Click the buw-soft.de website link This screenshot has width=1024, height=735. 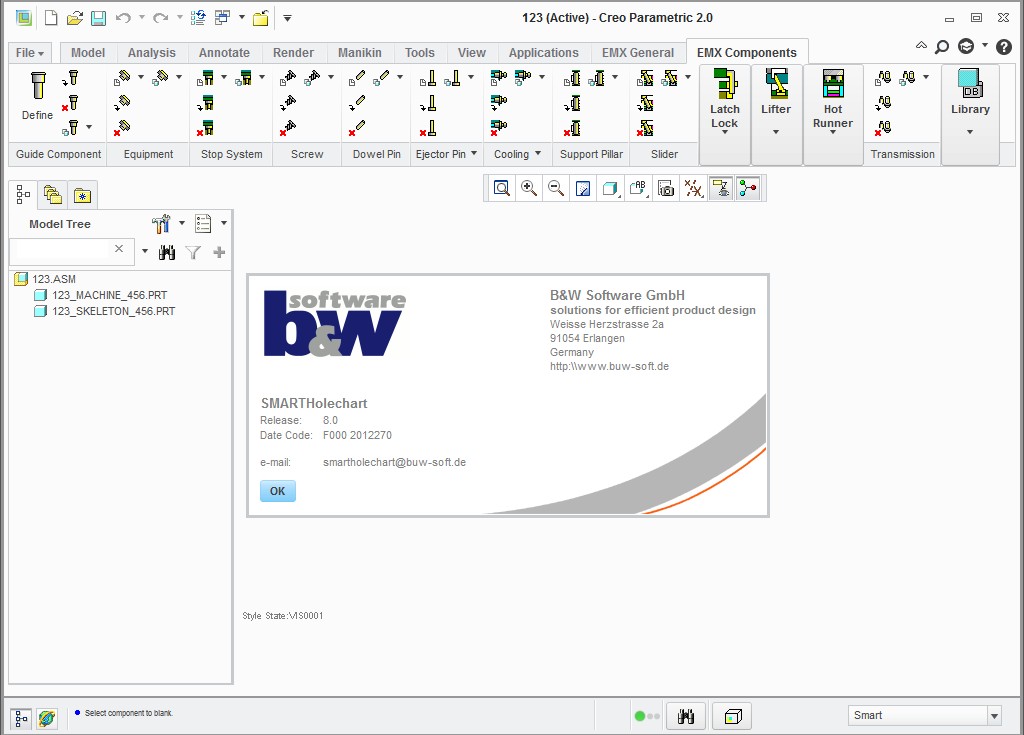[609, 367]
